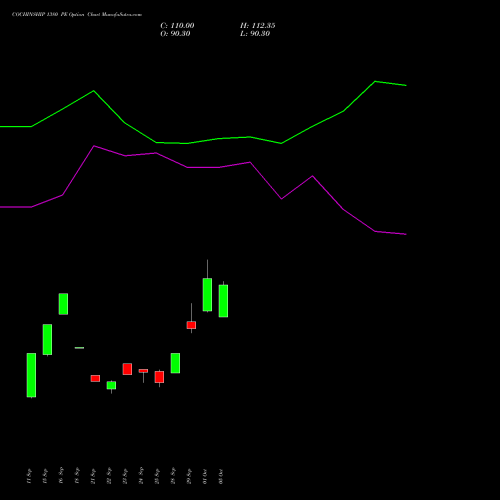Click the open value O: 90.30
This screenshot has height=500, width=500.
pos(175,34)
